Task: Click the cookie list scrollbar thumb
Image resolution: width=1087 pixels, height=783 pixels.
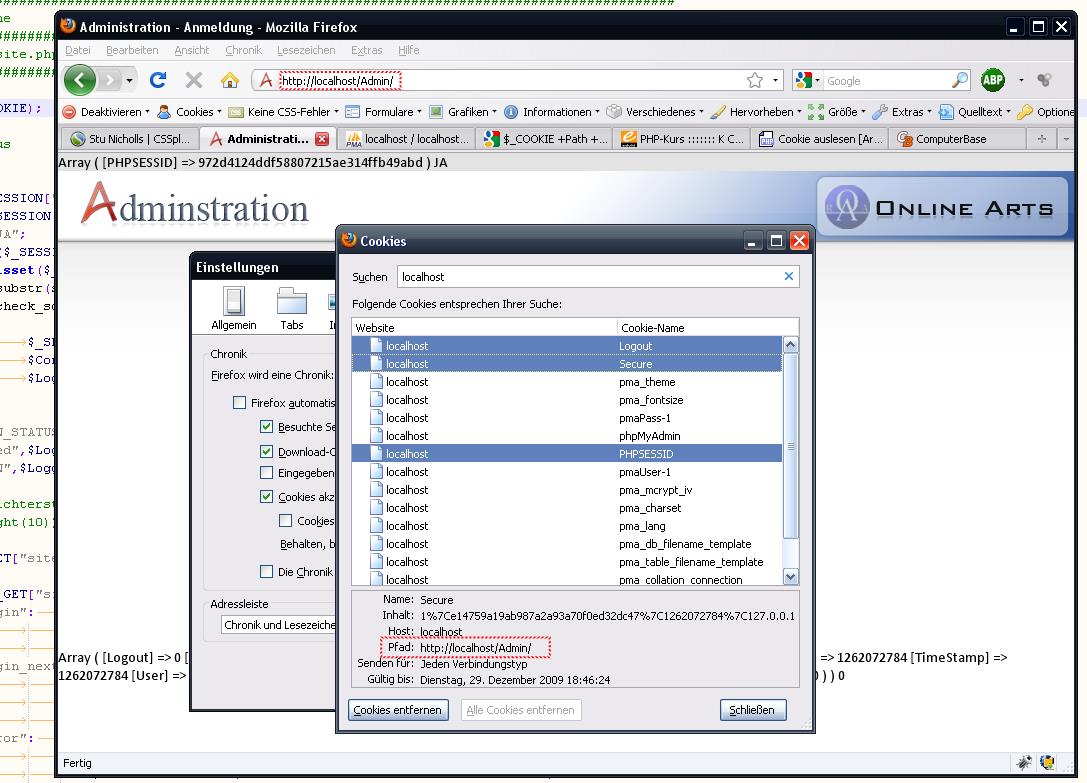Action: [790, 446]
